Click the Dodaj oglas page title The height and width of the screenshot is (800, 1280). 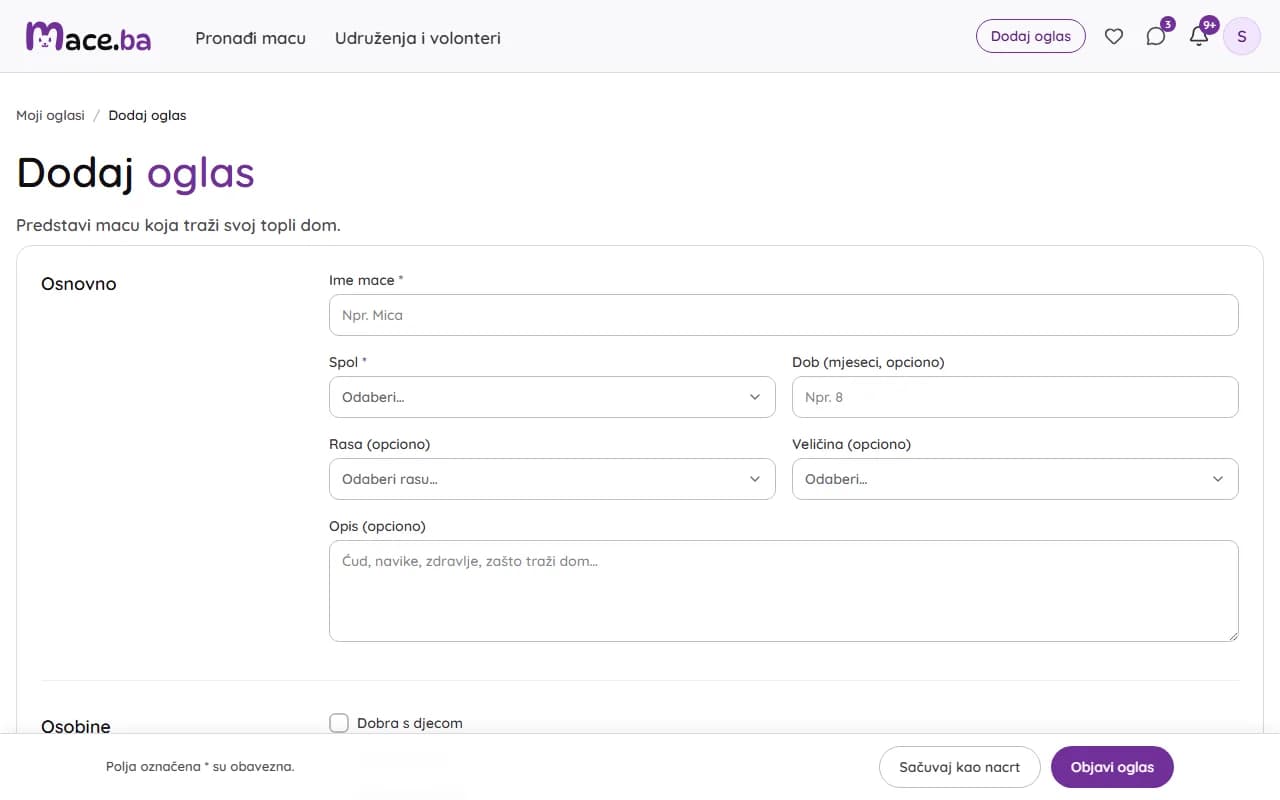click(136, 173)
